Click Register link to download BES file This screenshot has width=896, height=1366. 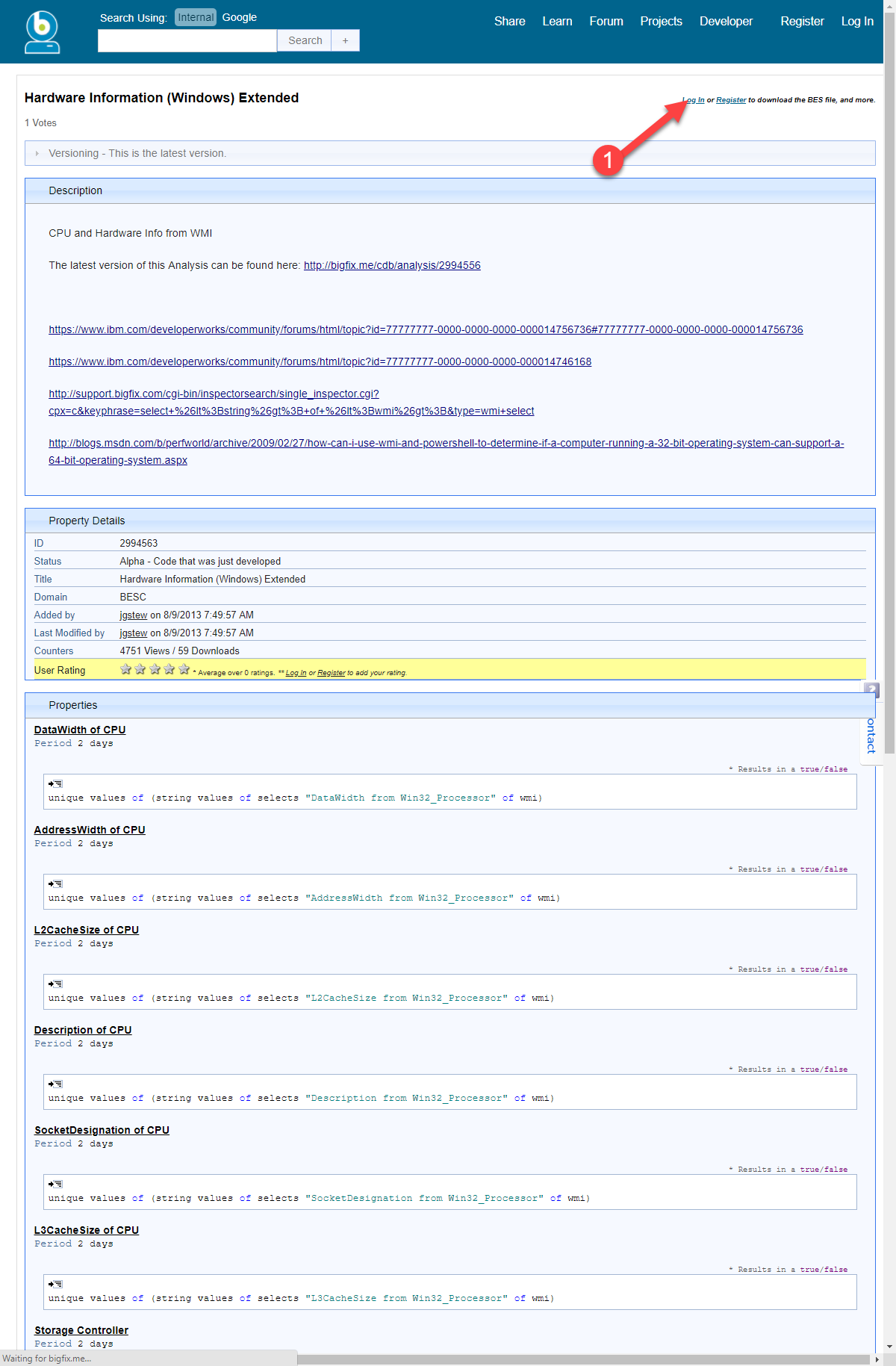pyautogui.click(x=731, y=100)
